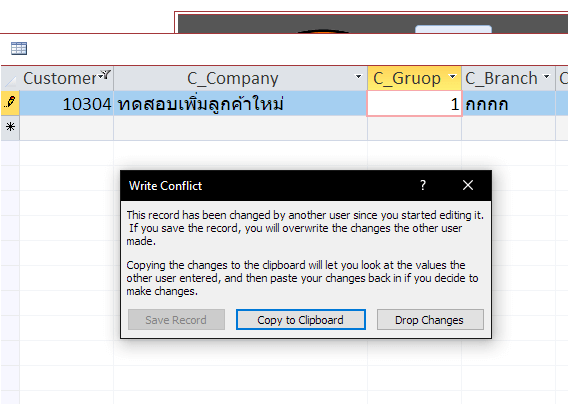
Task: Click the filter icon on Customer column
Action: coord(105,74)
